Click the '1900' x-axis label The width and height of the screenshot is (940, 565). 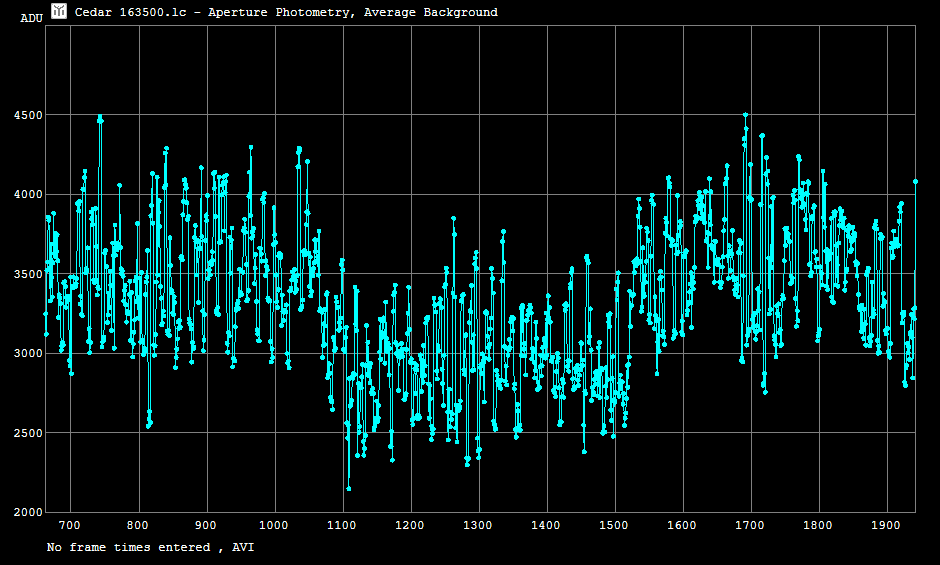[x=886, y=525]
